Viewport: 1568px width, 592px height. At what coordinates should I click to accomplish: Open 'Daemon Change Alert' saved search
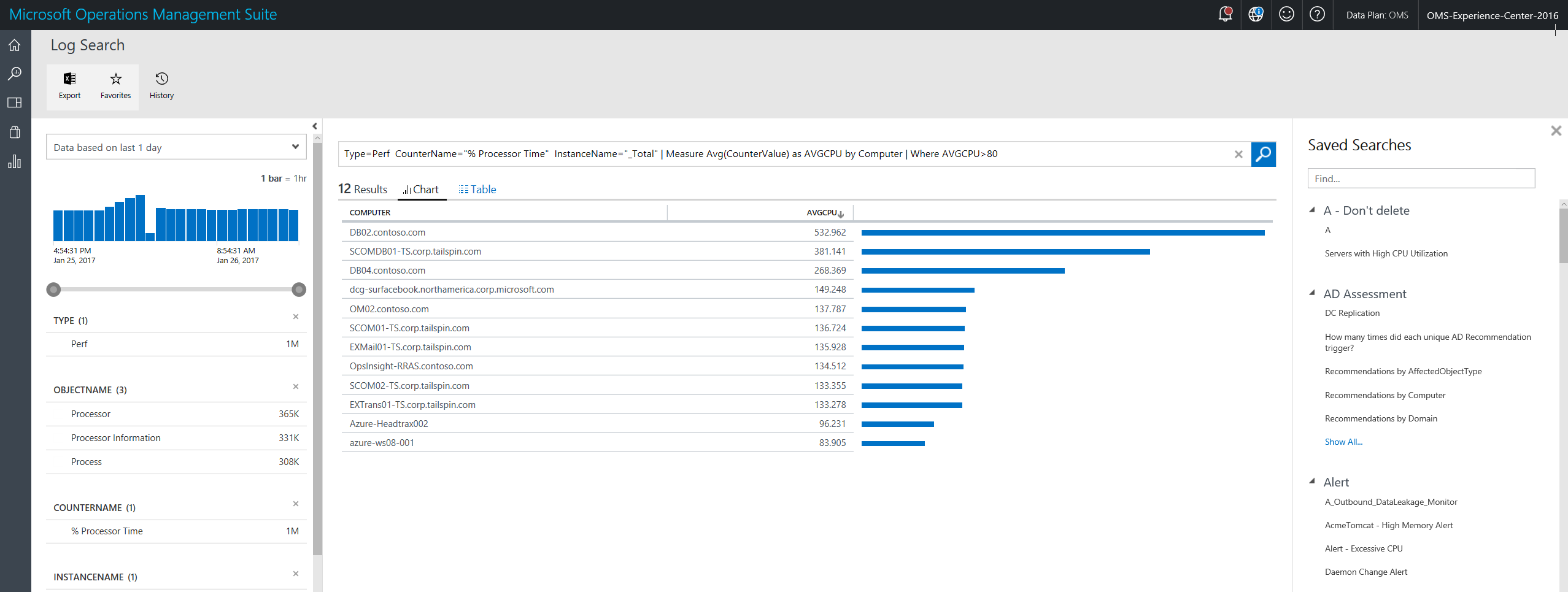tap(1366, 572)
